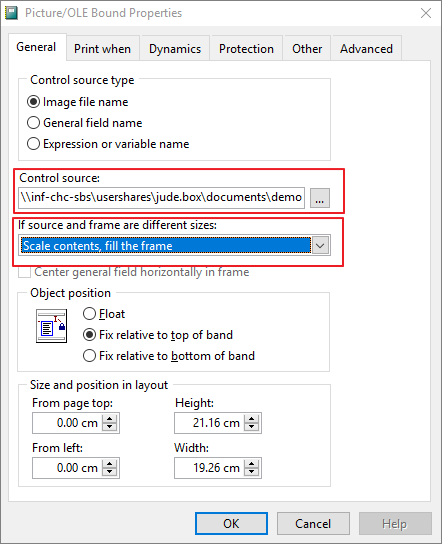Select Fix relative to bottom of band
This screenshot has height=544, width=442.
[x=169, y=356]
